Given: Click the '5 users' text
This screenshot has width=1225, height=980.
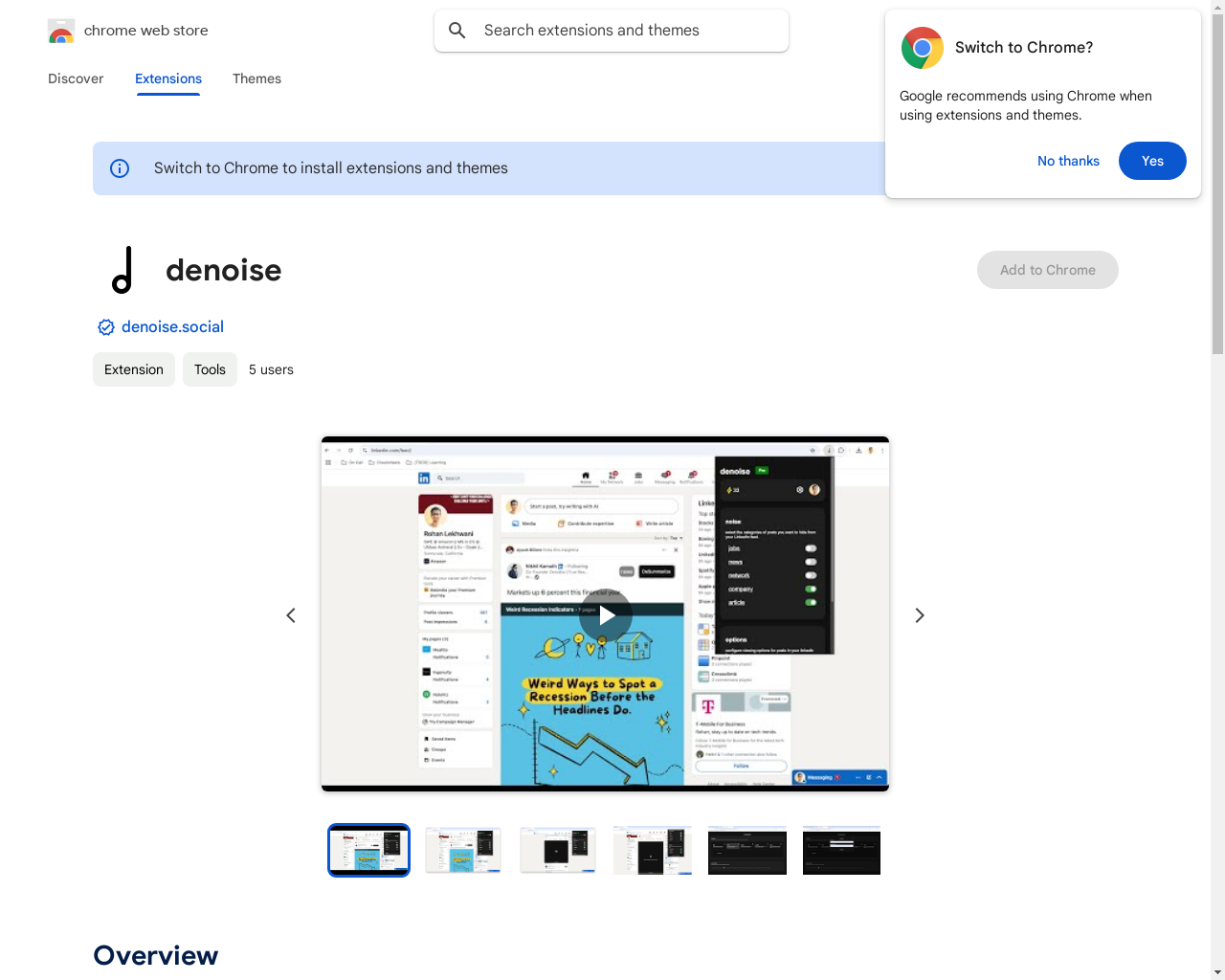Looking at the screenshot, I should pyautogui.click(x=271, y=369).
